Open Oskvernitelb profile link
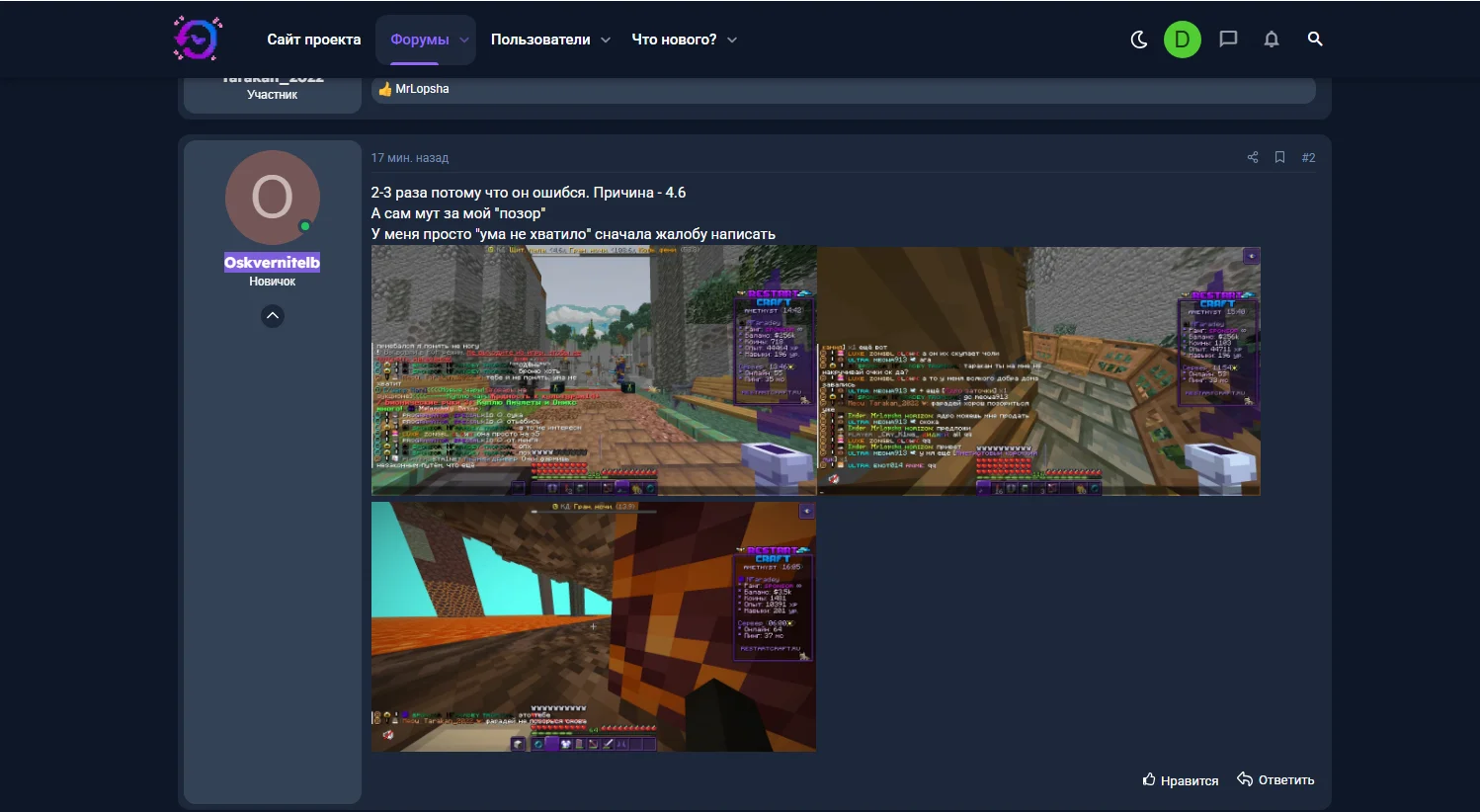This screenshot has height=812, width=1480. 272,262
